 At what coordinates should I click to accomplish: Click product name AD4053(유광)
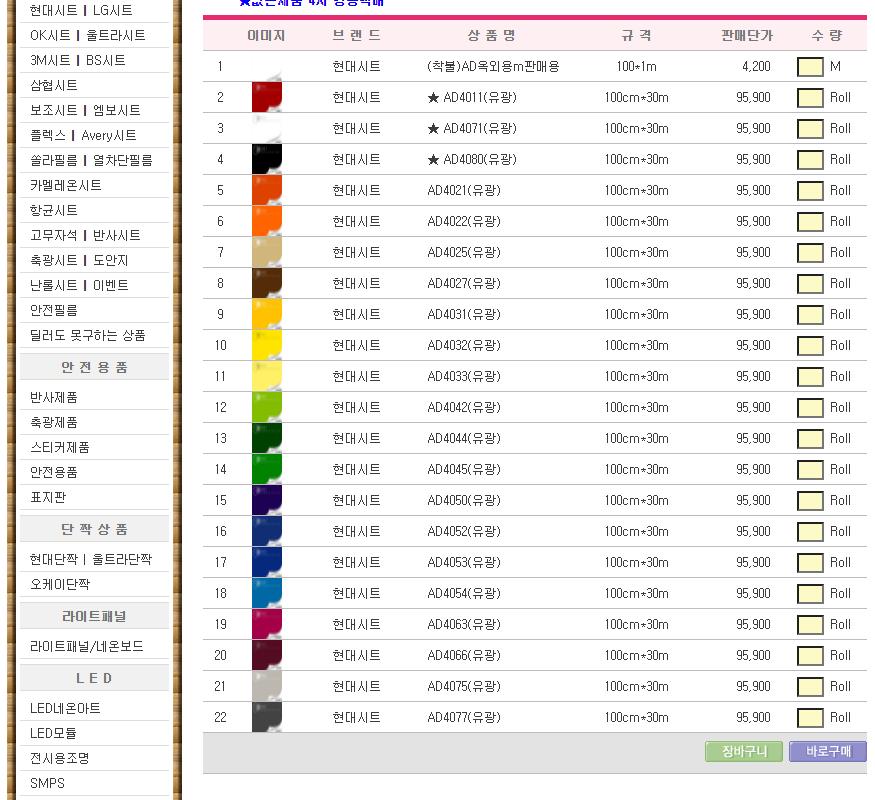click(x=464, y=562)
